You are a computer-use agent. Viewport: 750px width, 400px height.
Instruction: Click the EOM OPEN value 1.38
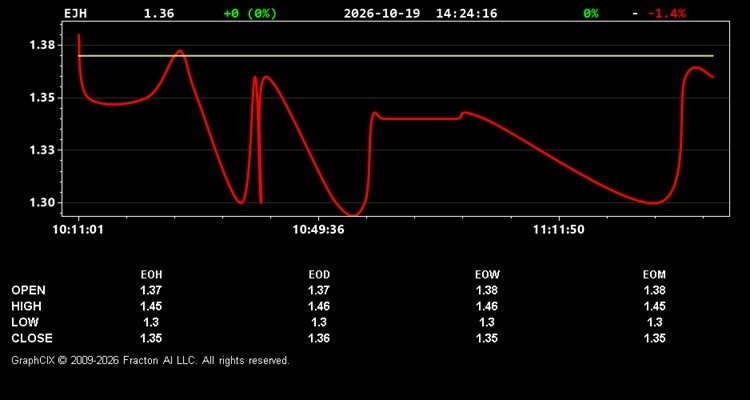(x=654, y=290)
